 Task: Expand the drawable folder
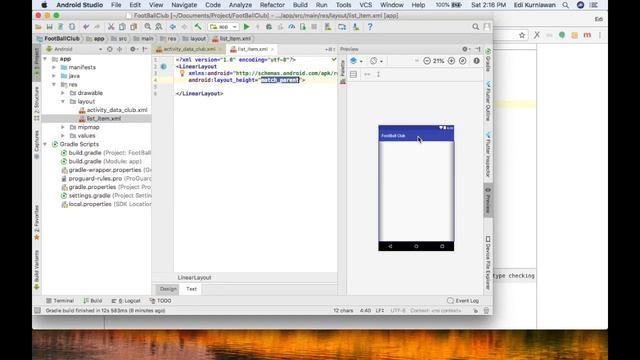click(x=63, y=93)
